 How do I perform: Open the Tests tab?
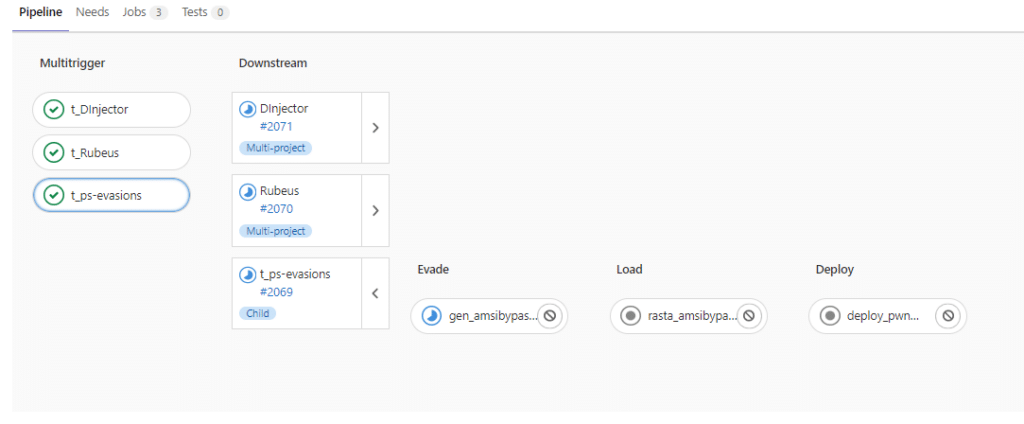[x=204, y=13]
